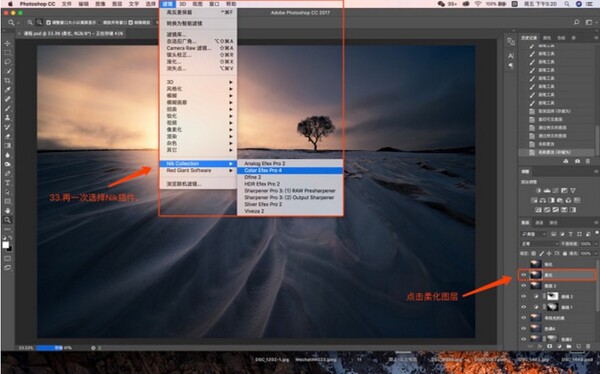This screenshot has height=374, width=600.
Task: Toggle visibility of 曲线 1 layer
Action: tap(523, 307)
